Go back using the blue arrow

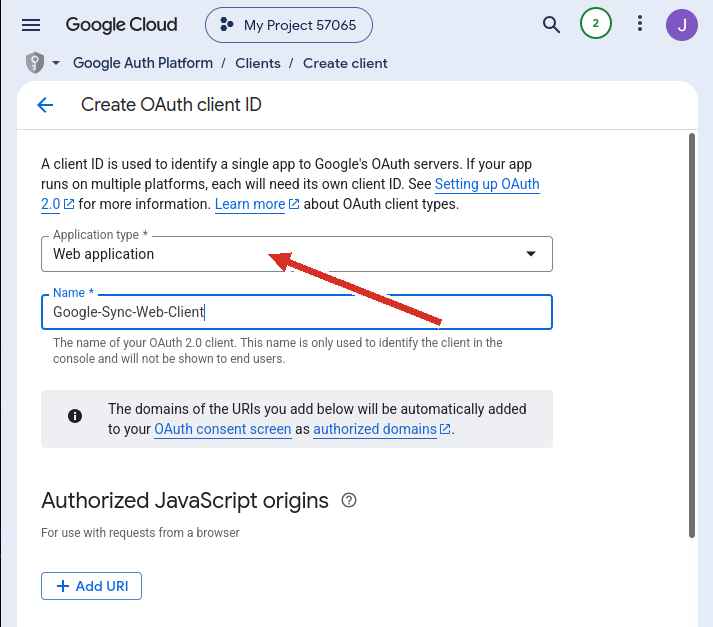click(x=45, y=105)
